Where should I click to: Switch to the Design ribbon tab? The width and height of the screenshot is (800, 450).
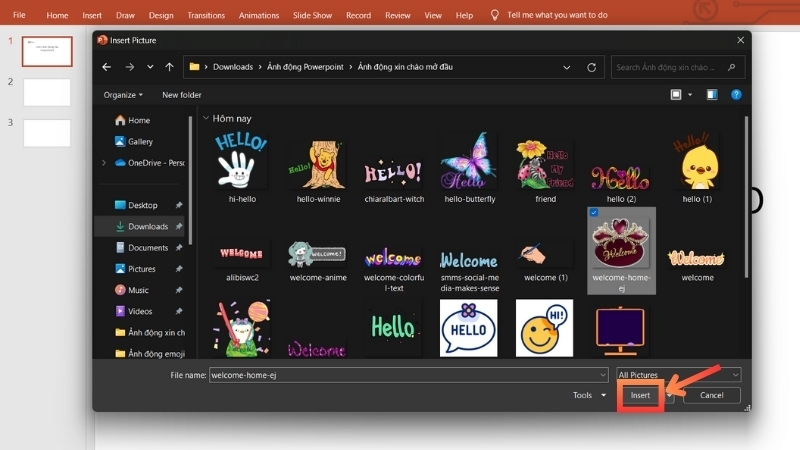(x=161, y=15)
